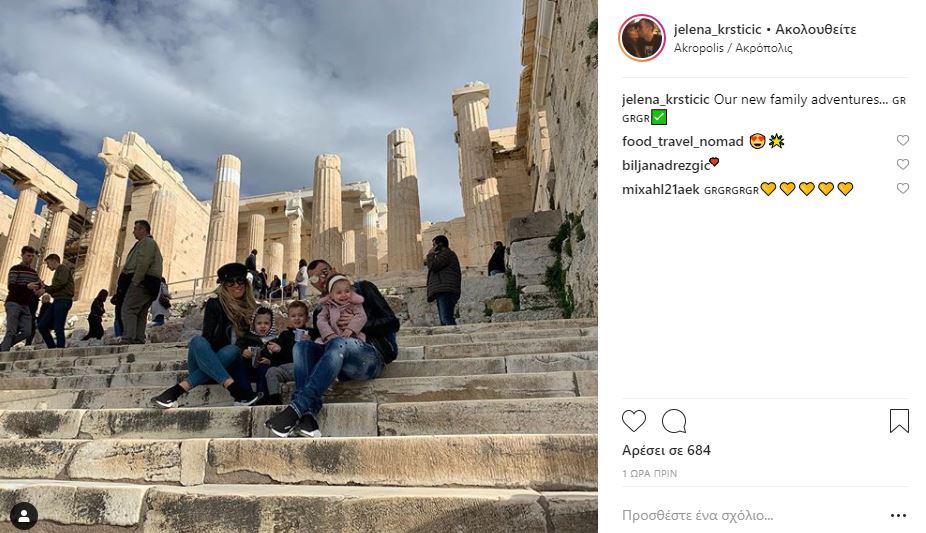Like biljanadrezgic's comment

pos(902,164)
